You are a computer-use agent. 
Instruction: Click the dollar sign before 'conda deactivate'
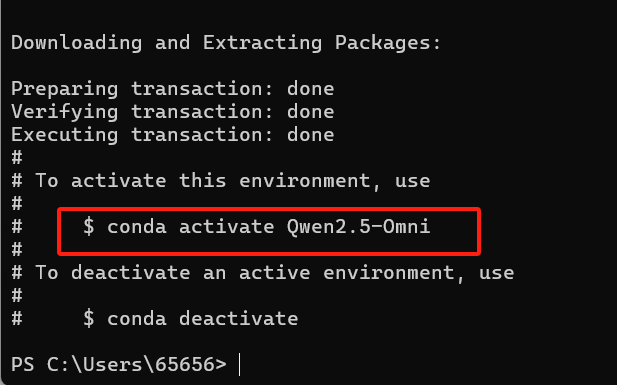point(89,319)
